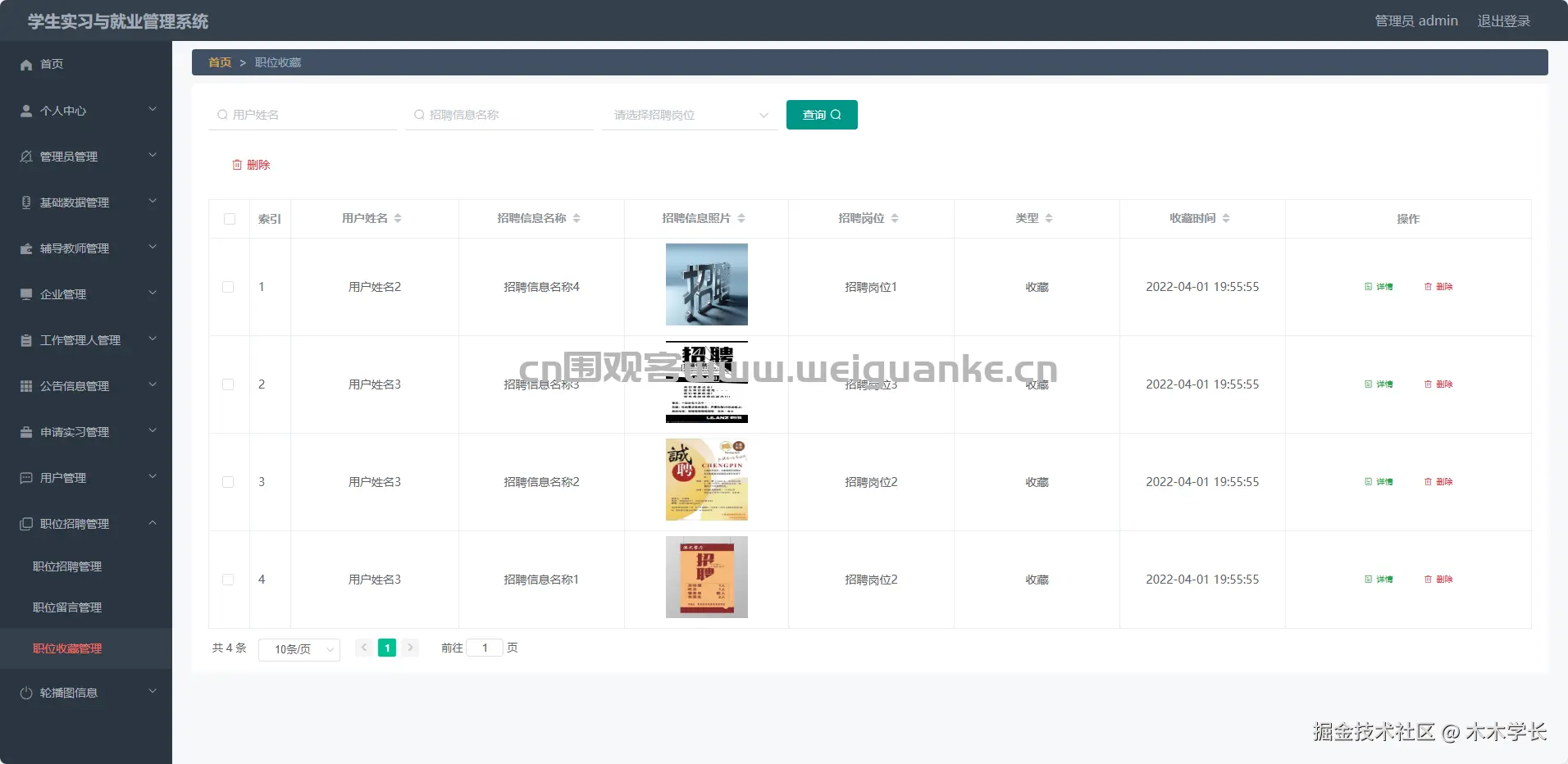
Task: Sort the 招聘信息名称 column via sort arrows
Action: (x=577, y=218)
